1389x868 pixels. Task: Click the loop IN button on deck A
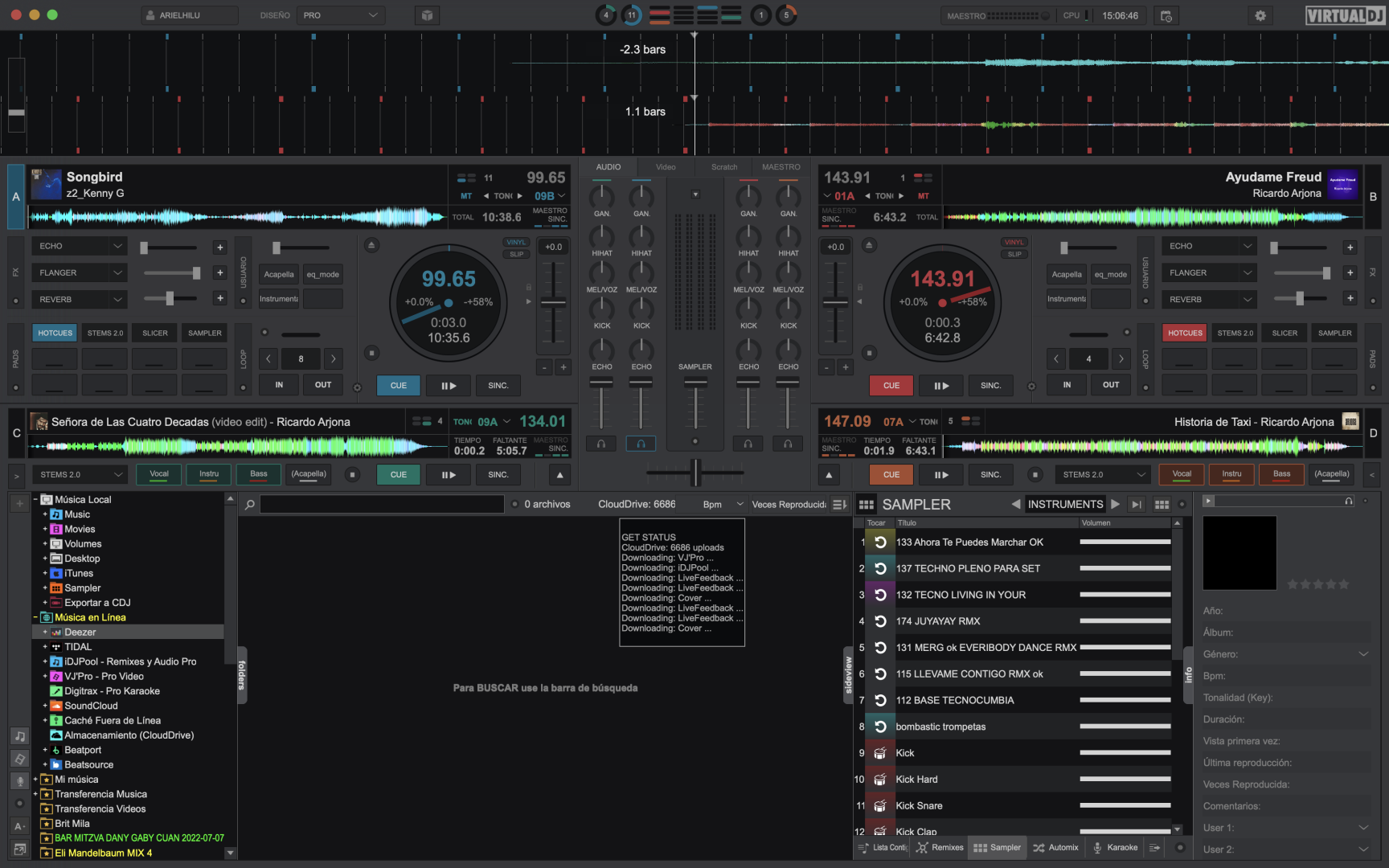pyautogui.click(x=279, y=385)
